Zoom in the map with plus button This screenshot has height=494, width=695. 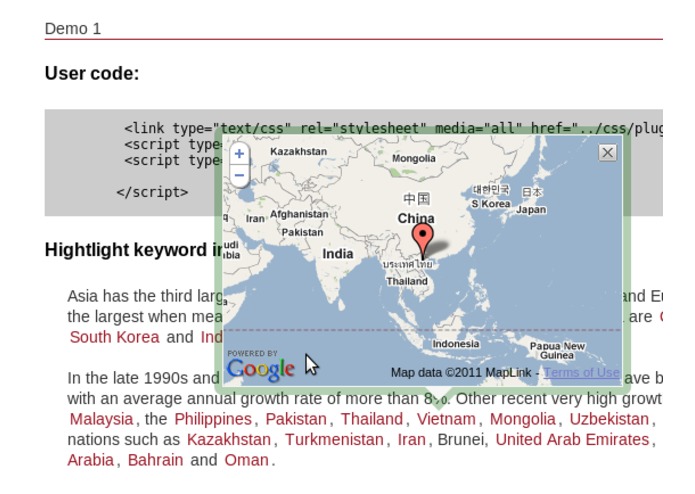pyautogui.click(x=239, y=154)
